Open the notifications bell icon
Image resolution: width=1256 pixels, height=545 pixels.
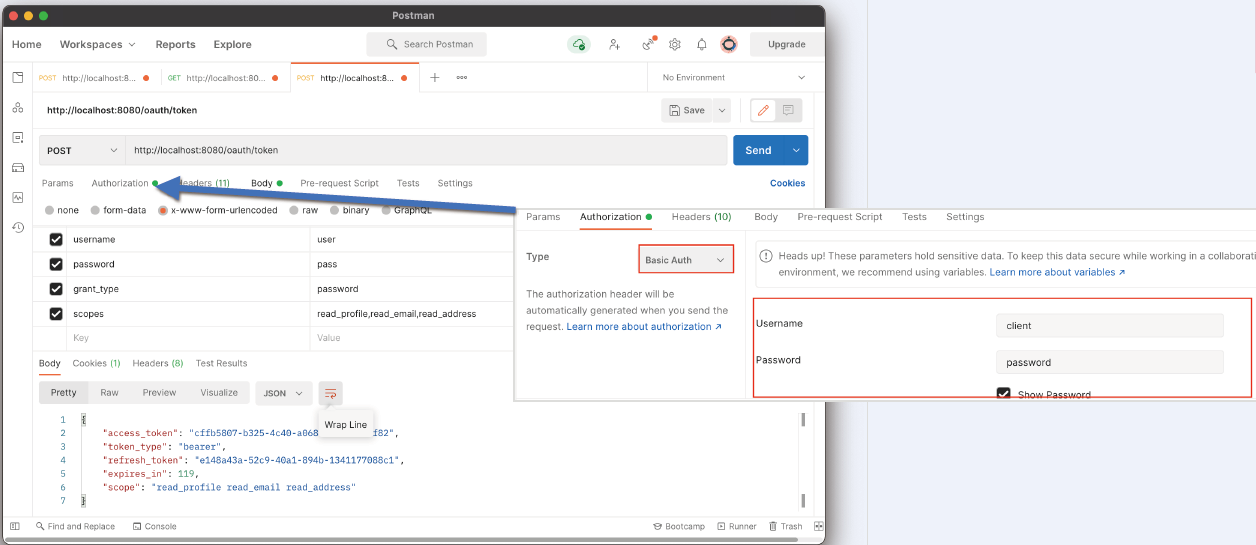click(x=702, y=44)
